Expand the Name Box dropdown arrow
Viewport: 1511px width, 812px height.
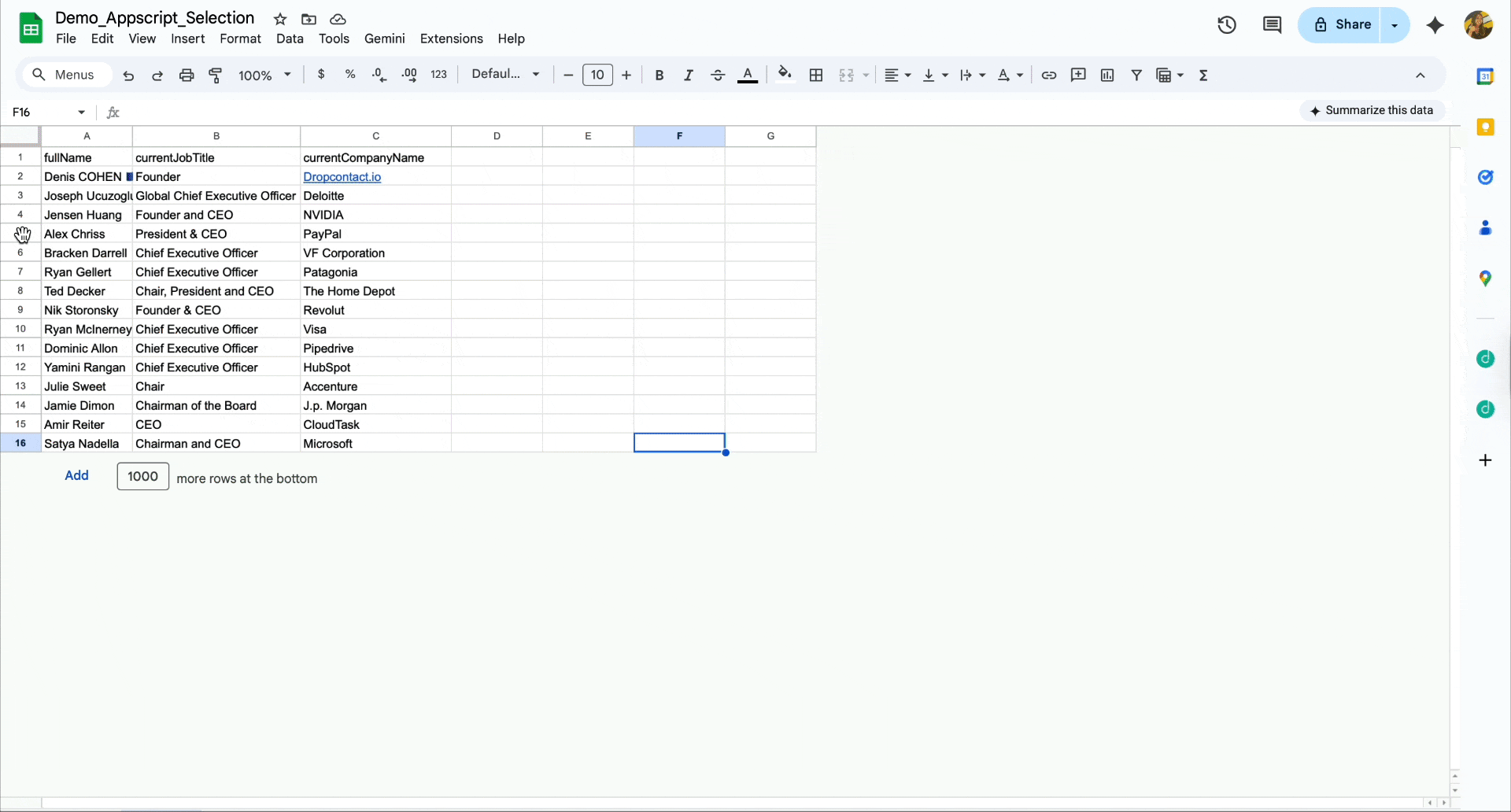point(81,113)
